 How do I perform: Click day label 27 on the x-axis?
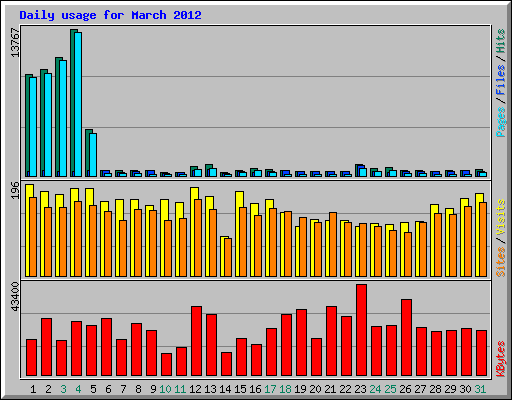420,389
